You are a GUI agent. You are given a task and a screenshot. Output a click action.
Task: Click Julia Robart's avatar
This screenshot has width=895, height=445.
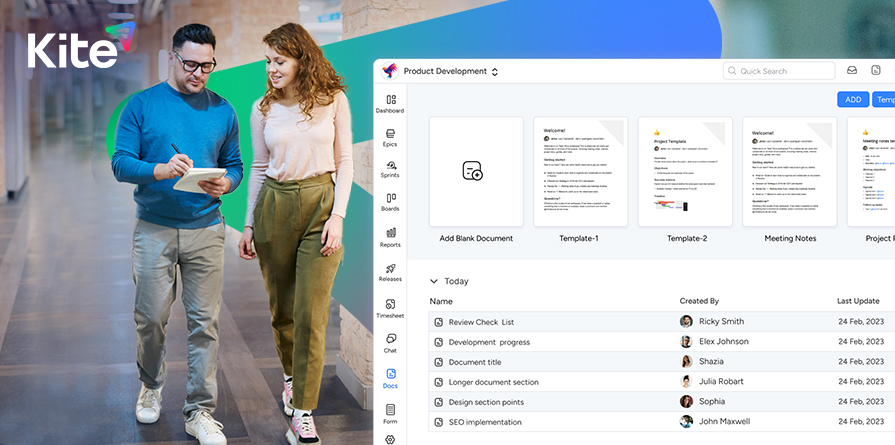686,381
